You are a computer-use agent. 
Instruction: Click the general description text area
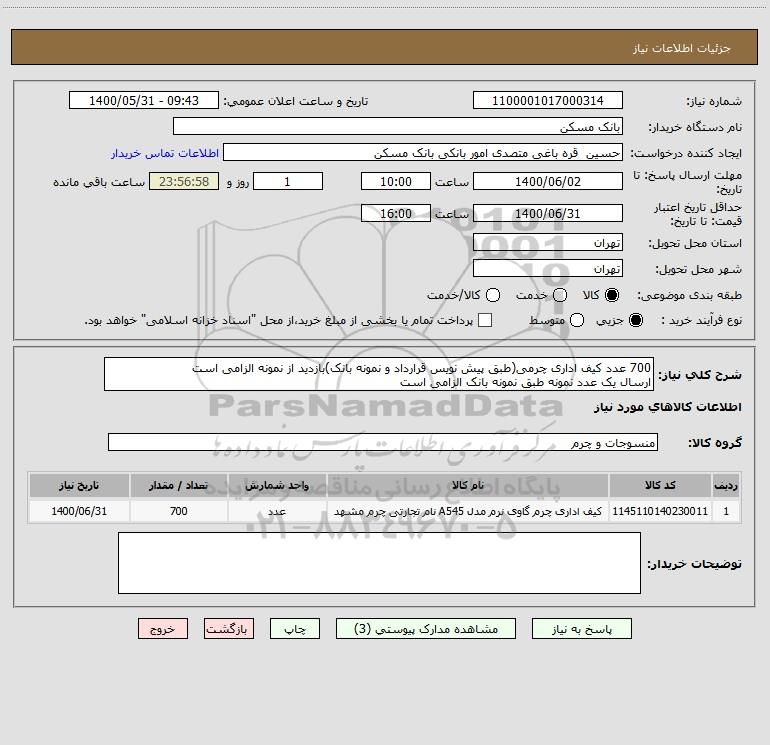point(379,374)
